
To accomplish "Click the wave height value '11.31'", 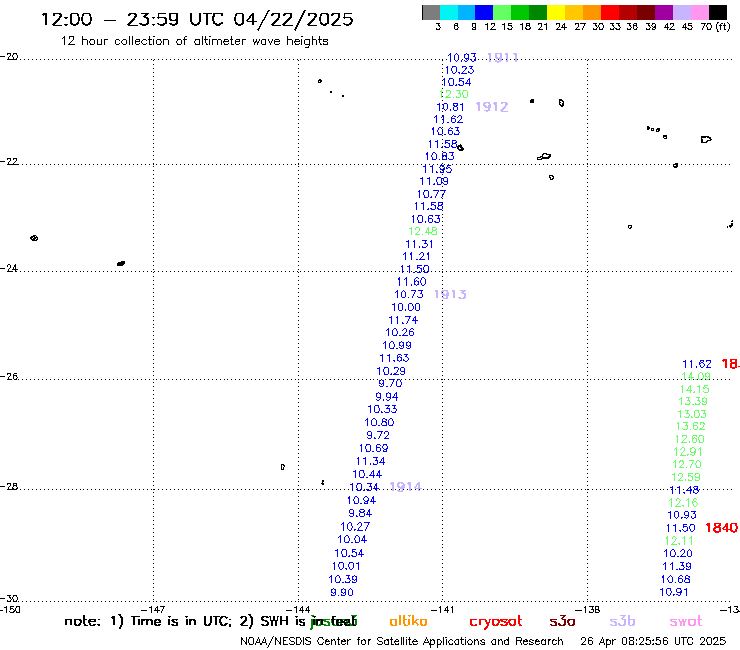I will (419, 244).
